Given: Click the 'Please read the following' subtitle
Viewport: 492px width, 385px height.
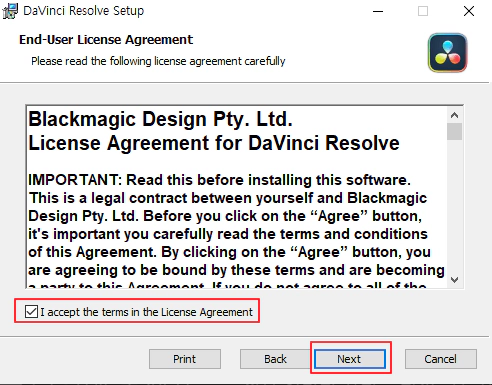Looking at the screenshot, I should pos(158,61).
